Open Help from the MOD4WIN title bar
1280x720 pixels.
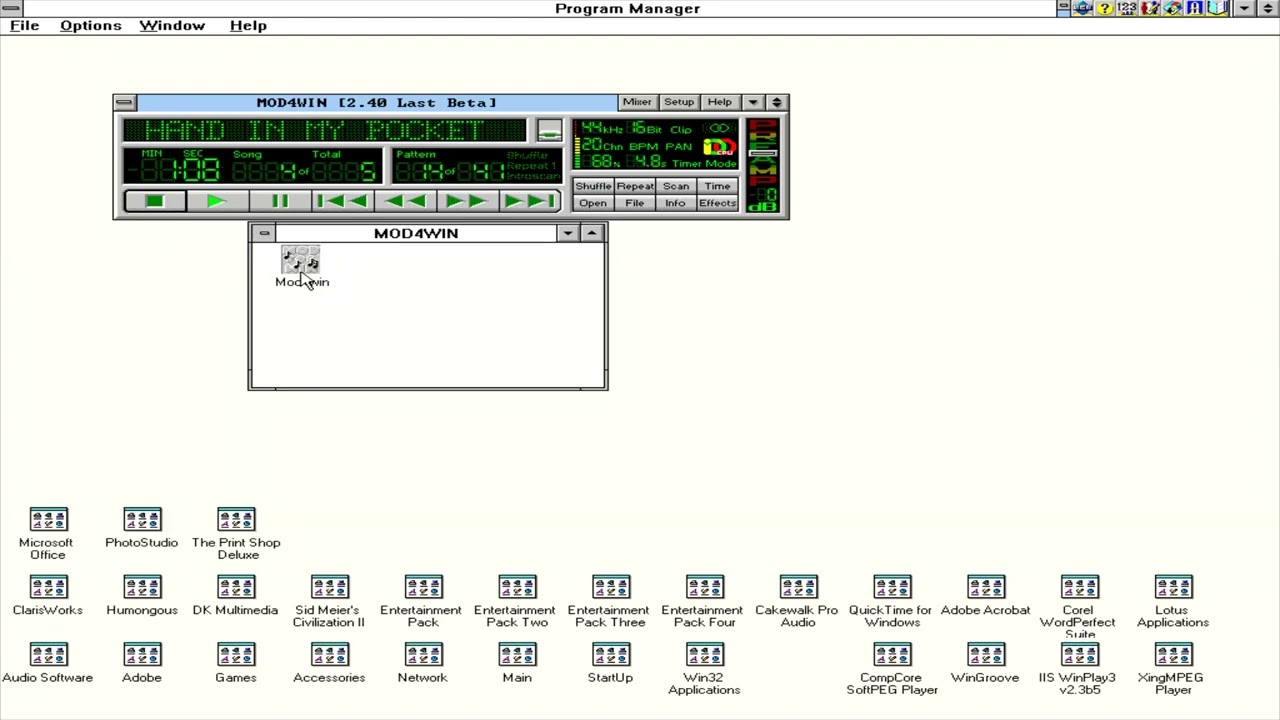point(719,102)
